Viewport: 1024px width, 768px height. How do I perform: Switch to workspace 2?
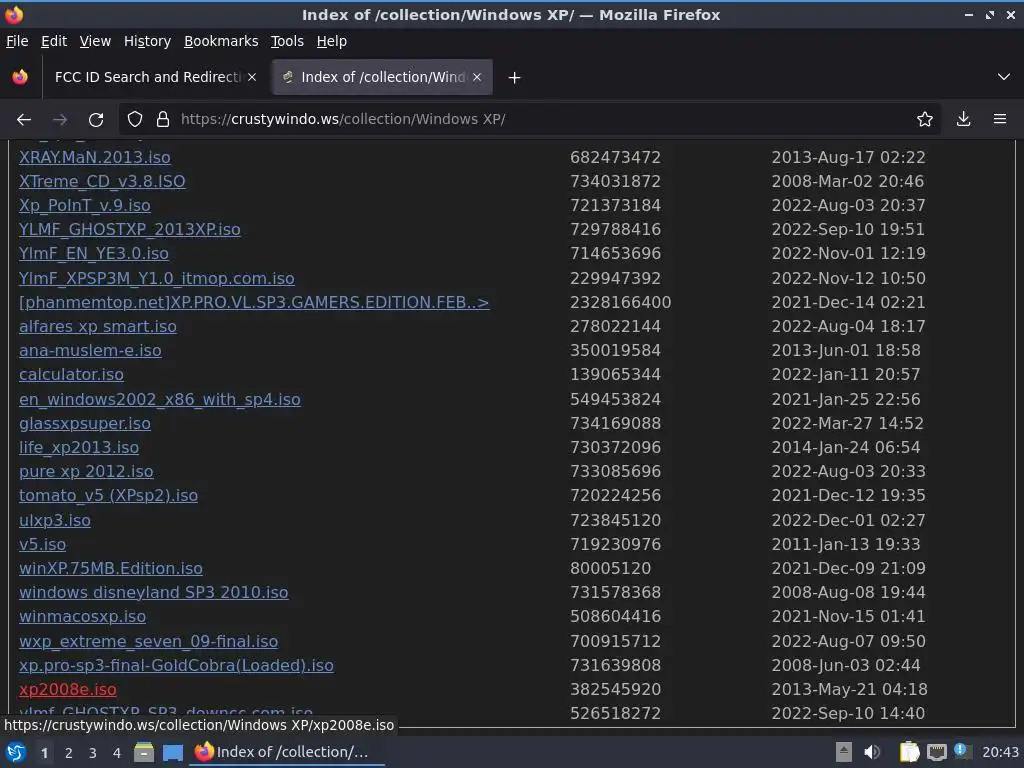[69, 754]
